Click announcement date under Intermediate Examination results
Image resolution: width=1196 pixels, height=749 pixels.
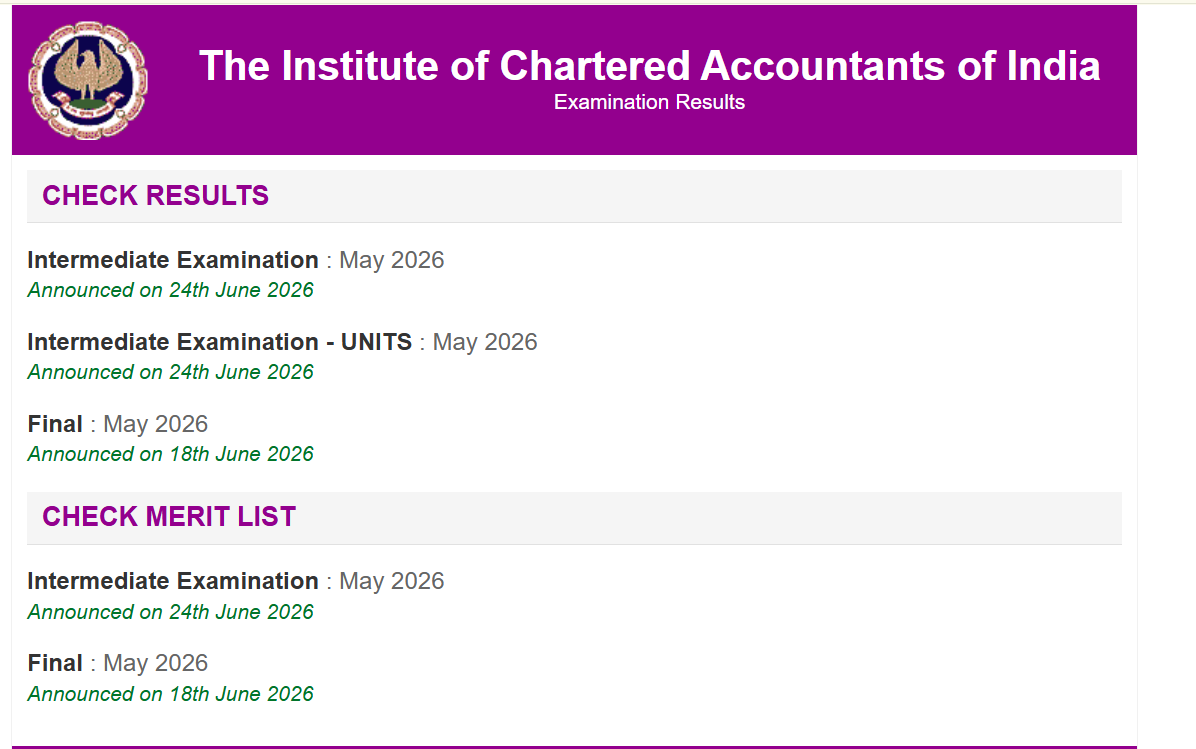pyautogui.click(x=171, y=291)
